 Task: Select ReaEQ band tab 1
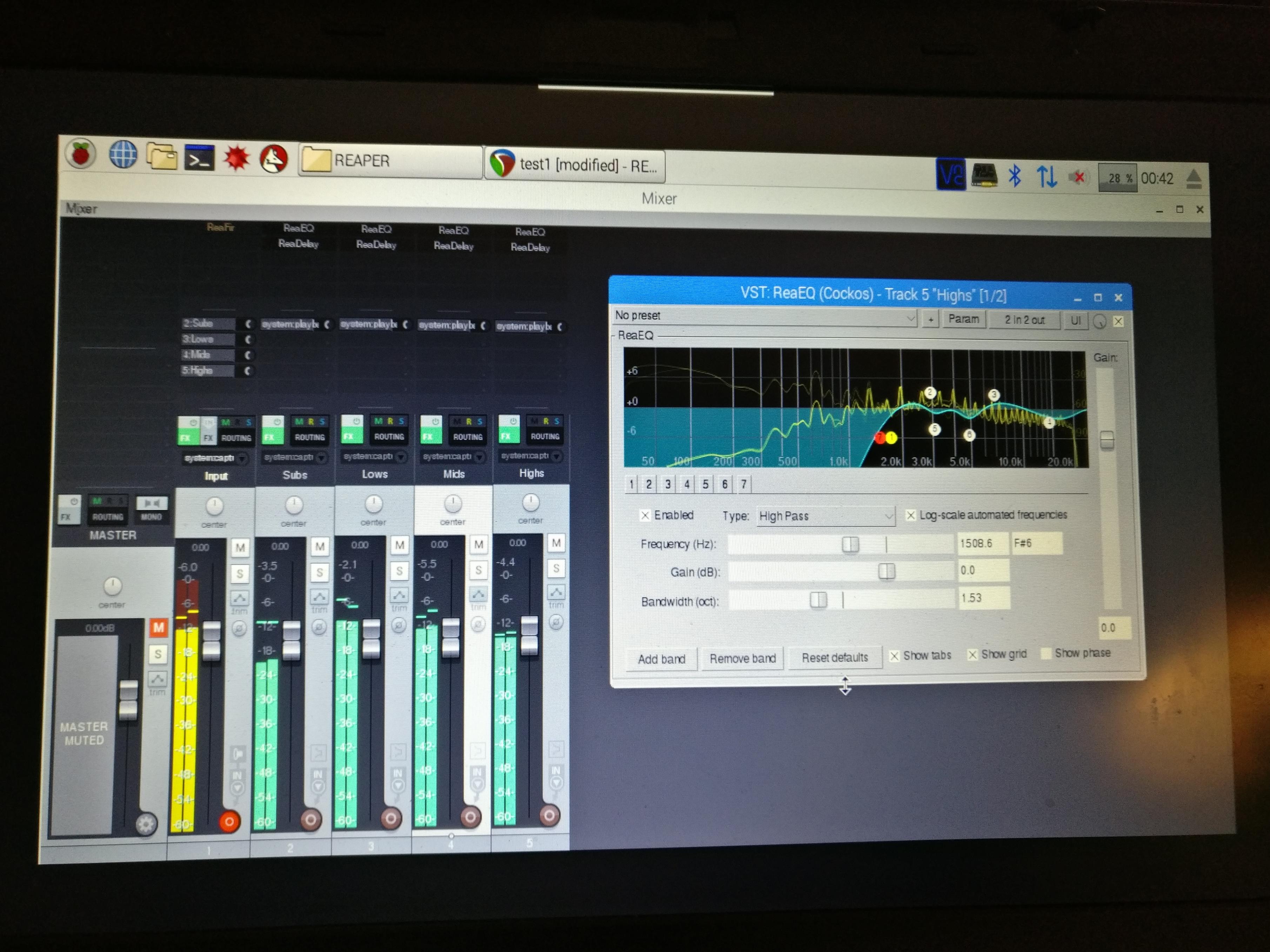[631, 484]
